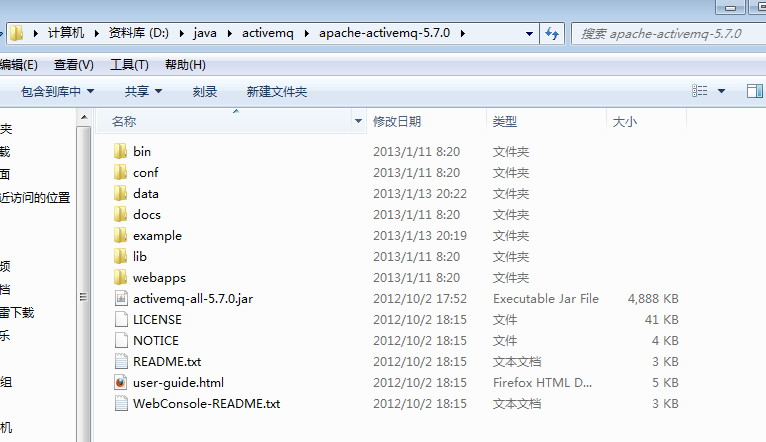This screenshot has width=766, height=442.
Task: Select the lib folder icon
Action: coord(120,256)
